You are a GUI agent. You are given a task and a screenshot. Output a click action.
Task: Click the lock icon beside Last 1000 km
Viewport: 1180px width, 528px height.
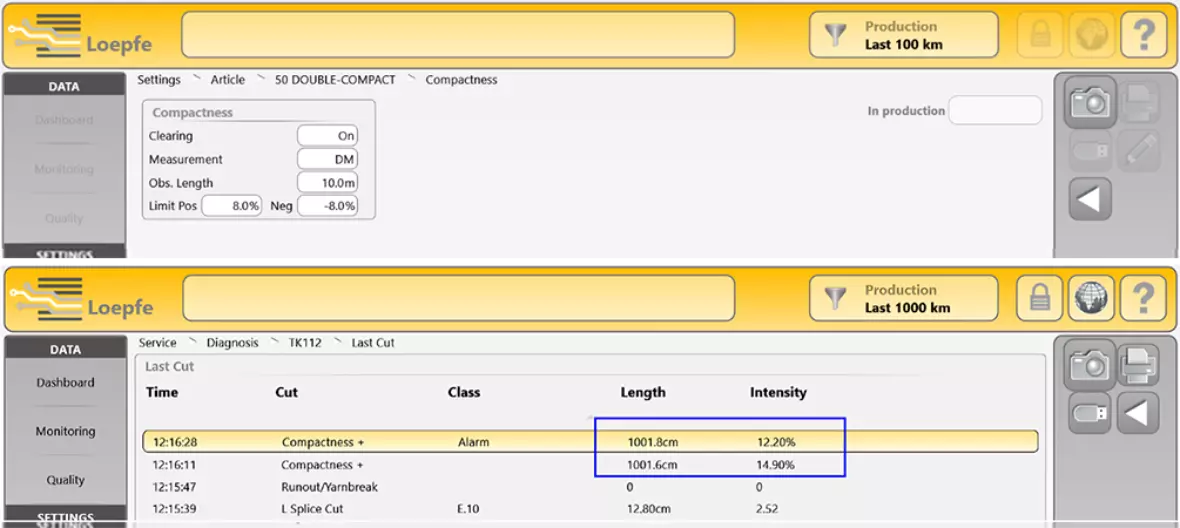point(1040,298)
